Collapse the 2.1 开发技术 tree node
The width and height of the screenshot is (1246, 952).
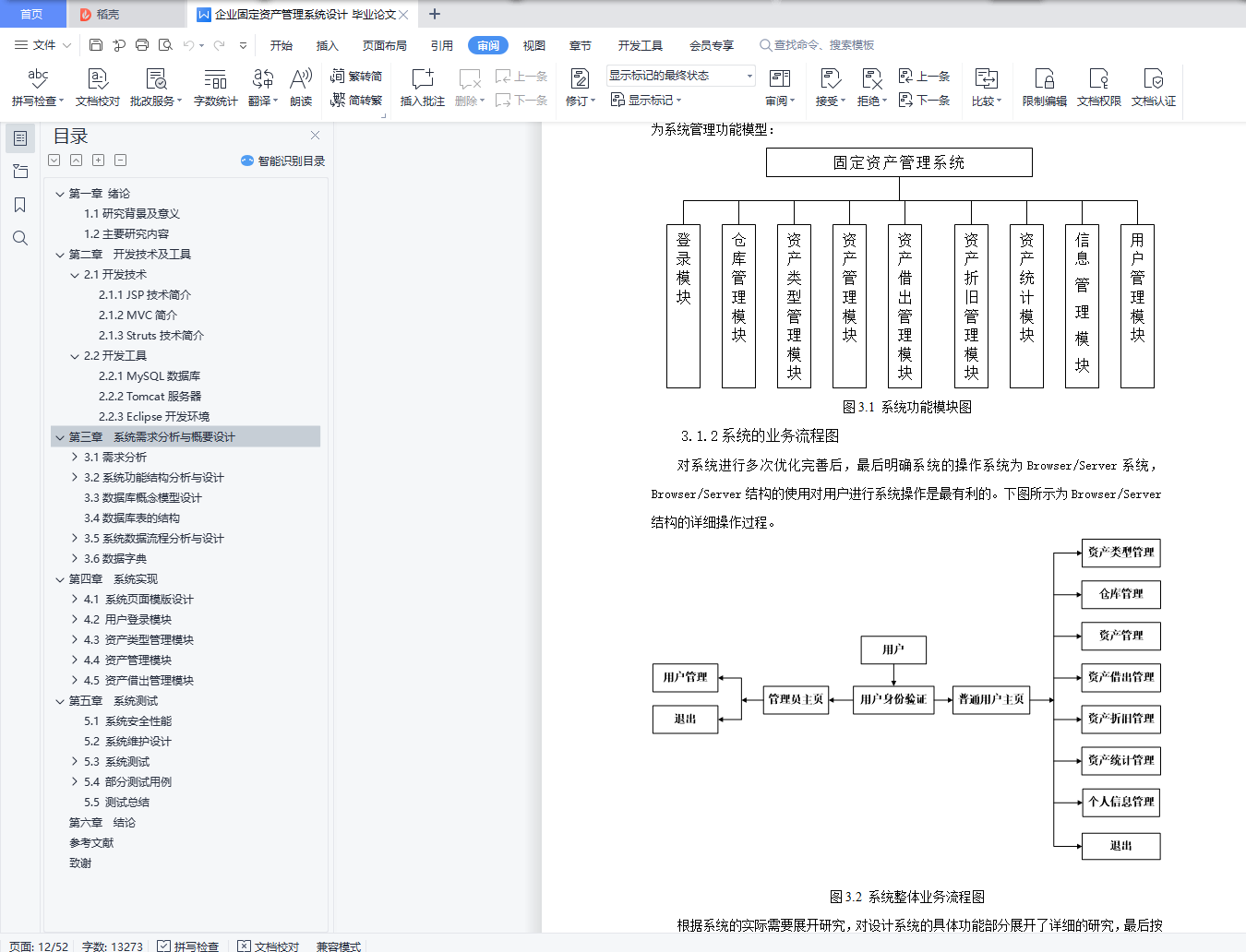click(75, 275)
